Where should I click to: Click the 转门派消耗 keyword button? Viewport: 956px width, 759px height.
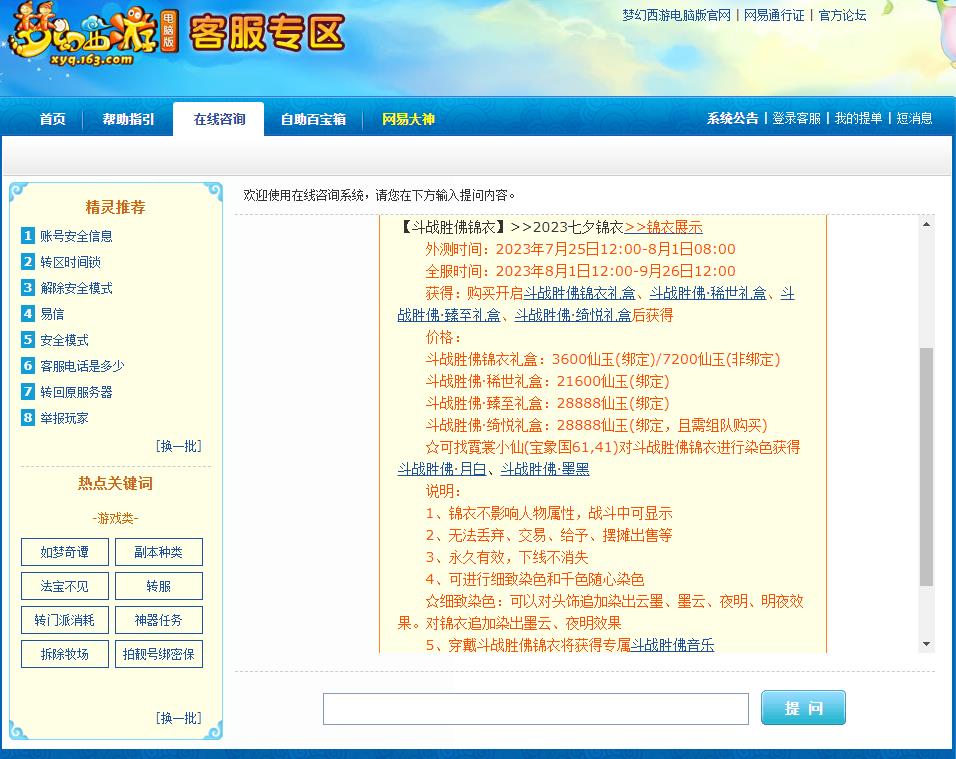click(x=65, y=621)
